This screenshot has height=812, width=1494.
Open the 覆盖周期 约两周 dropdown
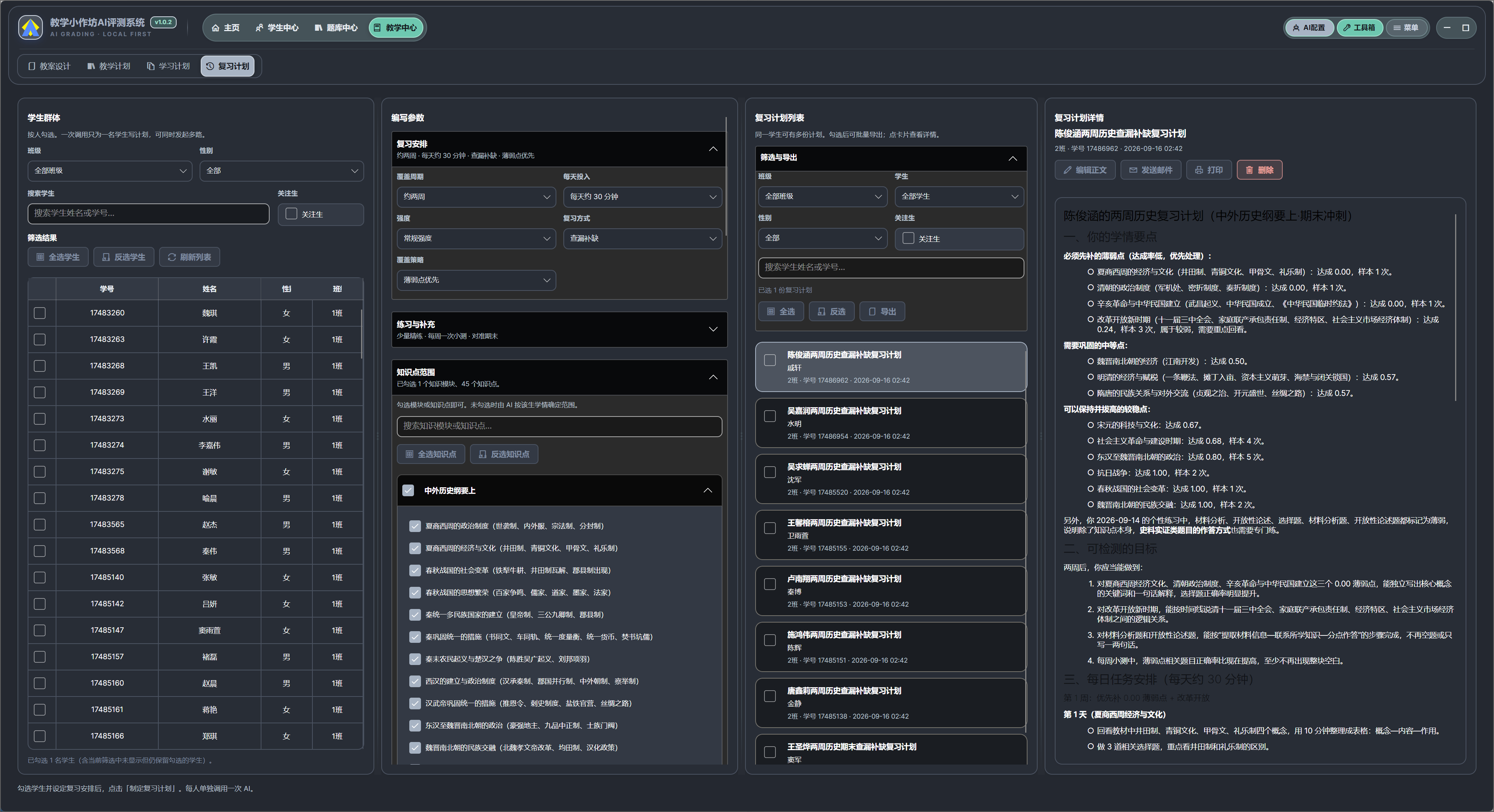[476, 197]
